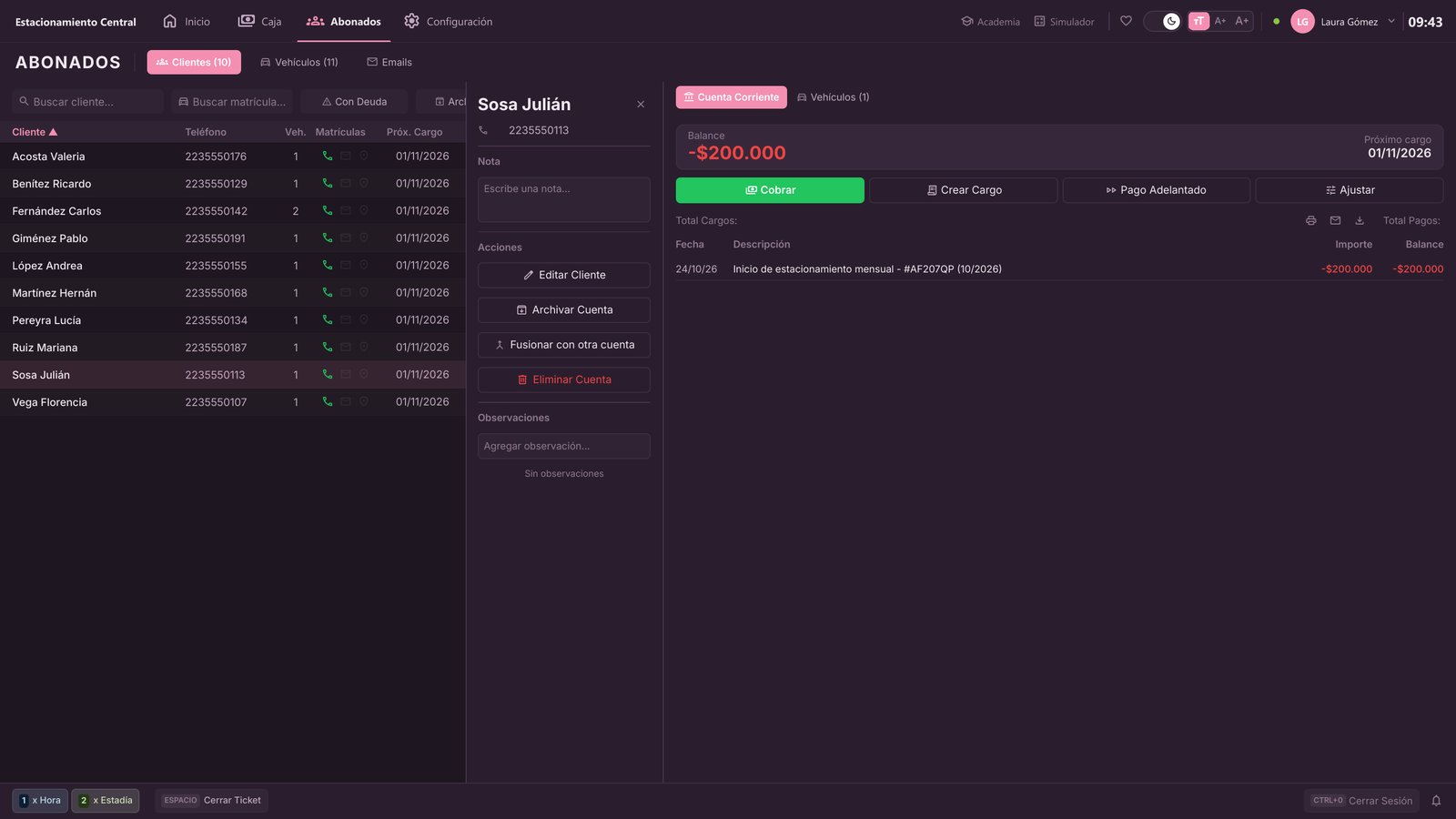Click the phone icon for Acosta Valeria
The height and width of the screenshot is (819, 1456).
(328, 156)
